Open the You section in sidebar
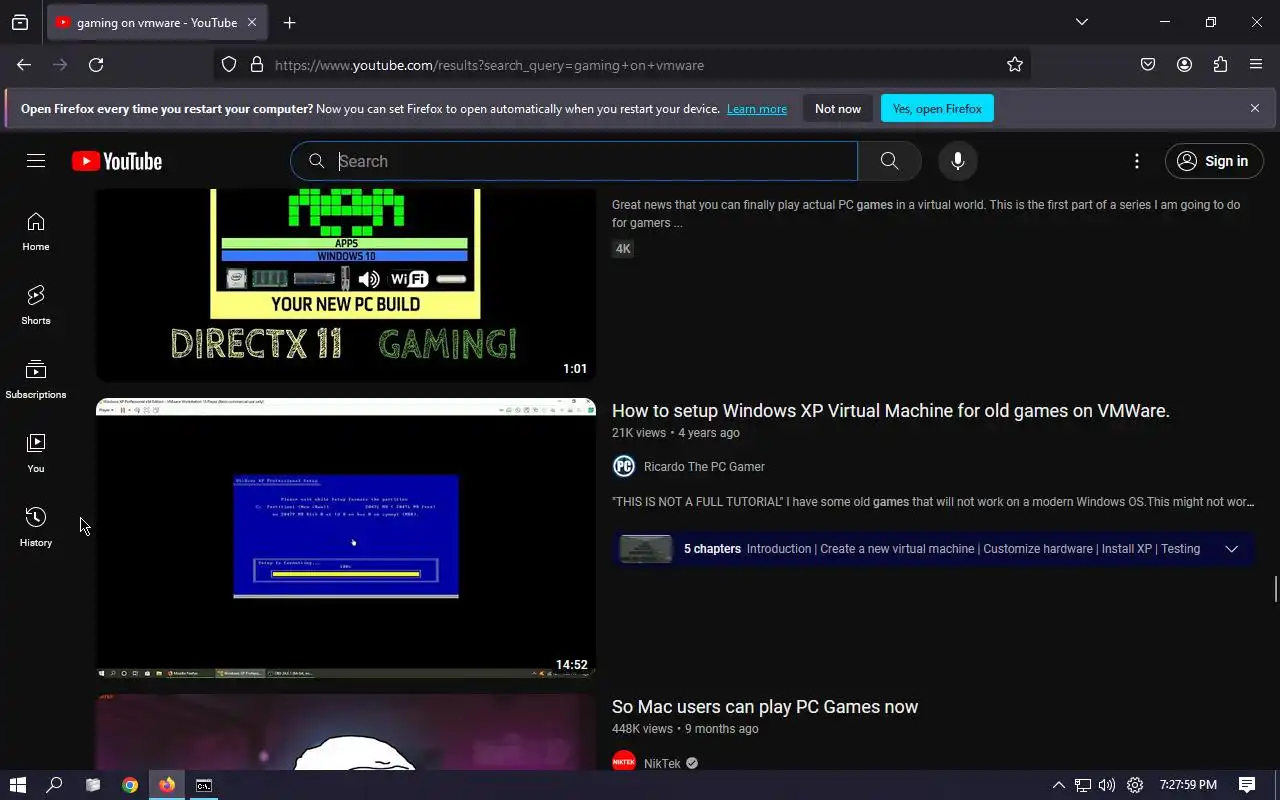1280x800 pixels. [36, 453]
